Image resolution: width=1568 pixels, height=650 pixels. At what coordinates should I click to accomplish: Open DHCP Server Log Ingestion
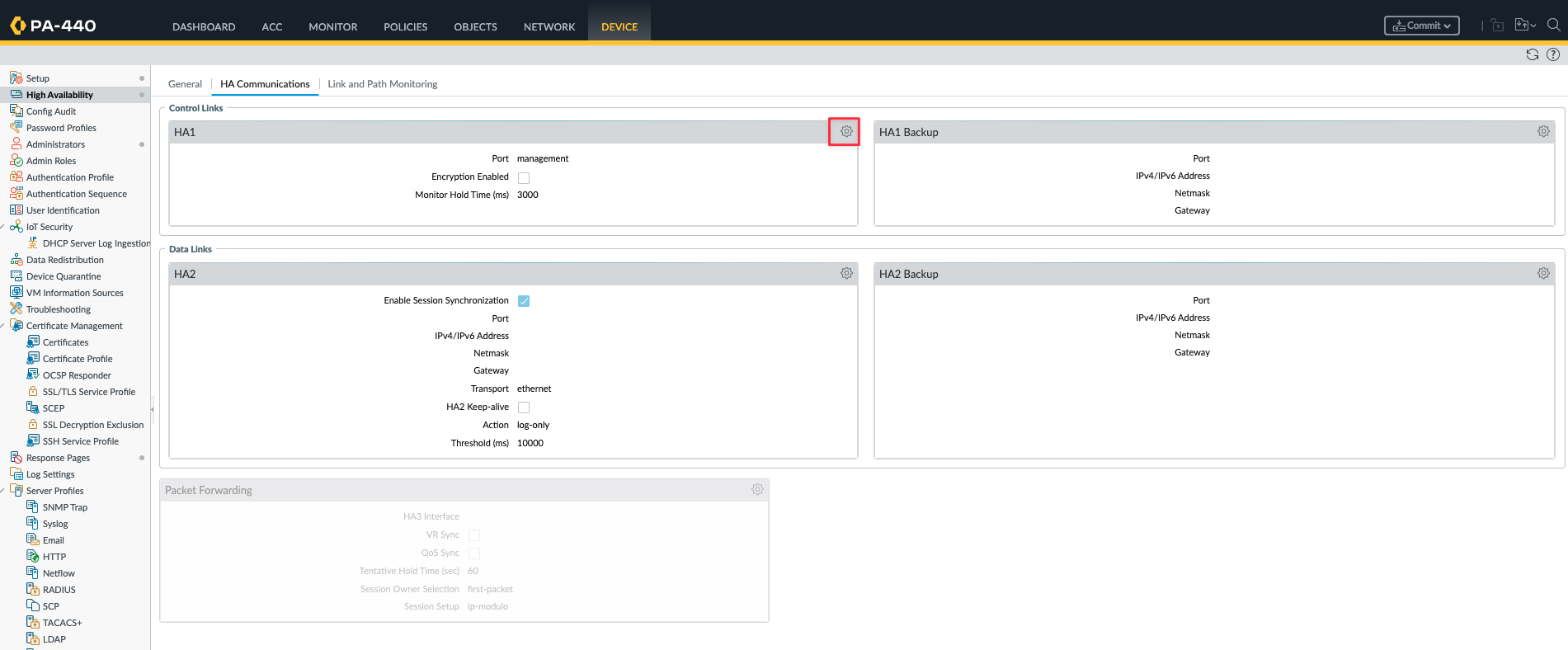[x=97, y=243]
